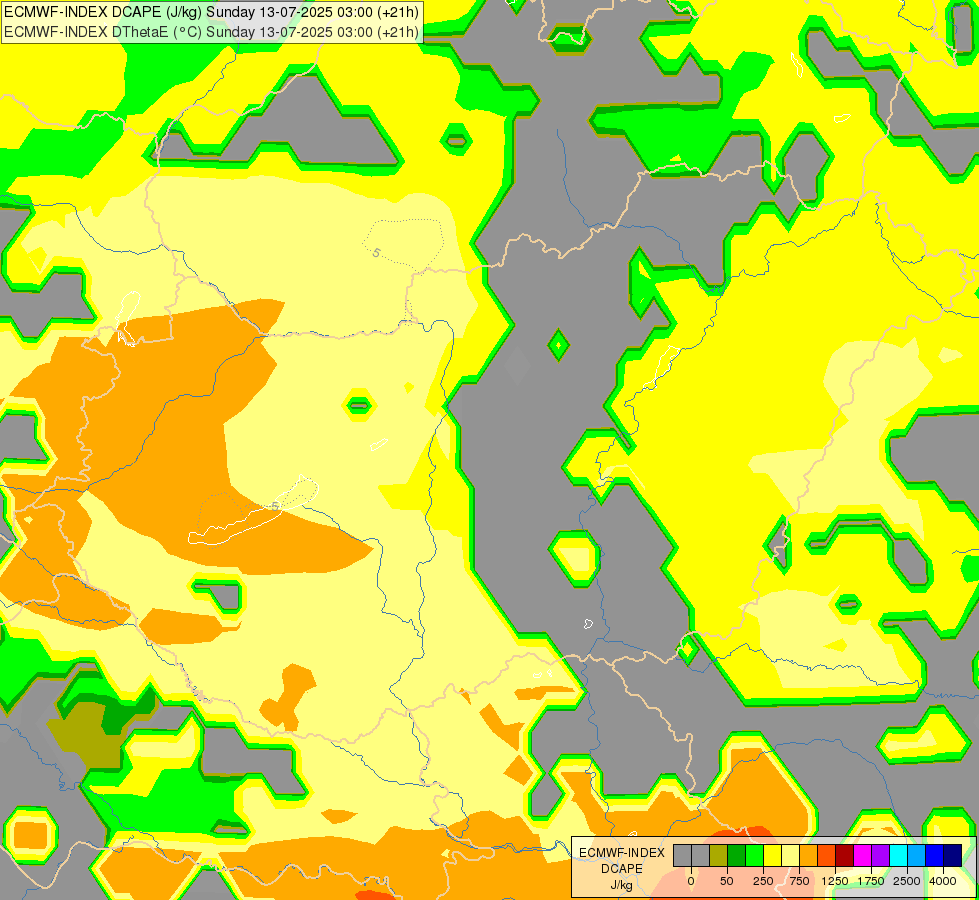Select the purple legend swatch

click(880, 855)
